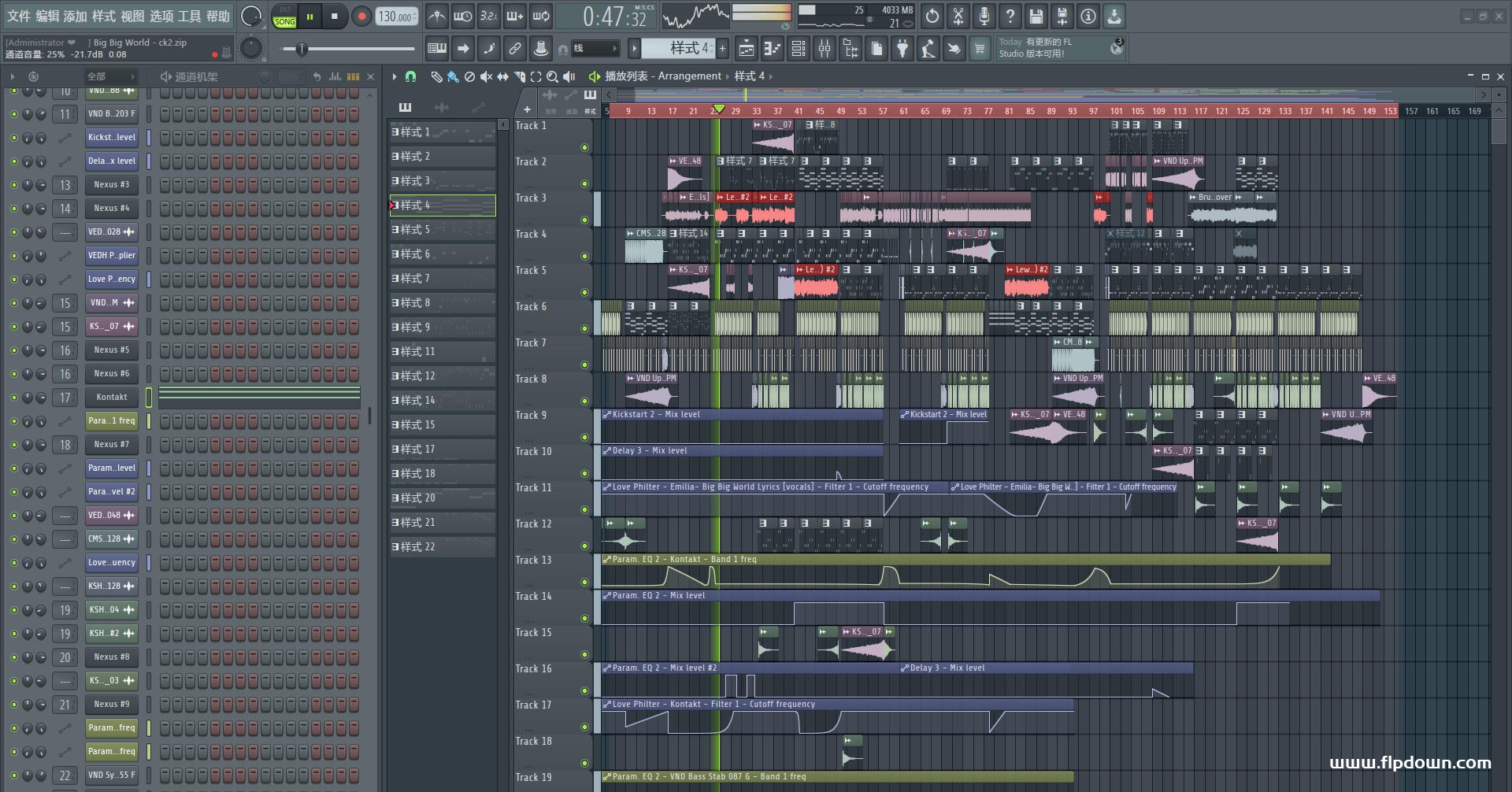Add new pattern with plus button
This screenshot has height=792, width=1512.
[722, 49]
